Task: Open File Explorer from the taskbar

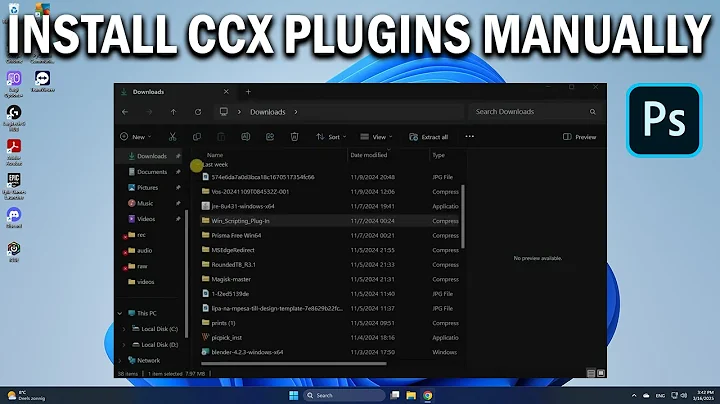Action: 411,395
